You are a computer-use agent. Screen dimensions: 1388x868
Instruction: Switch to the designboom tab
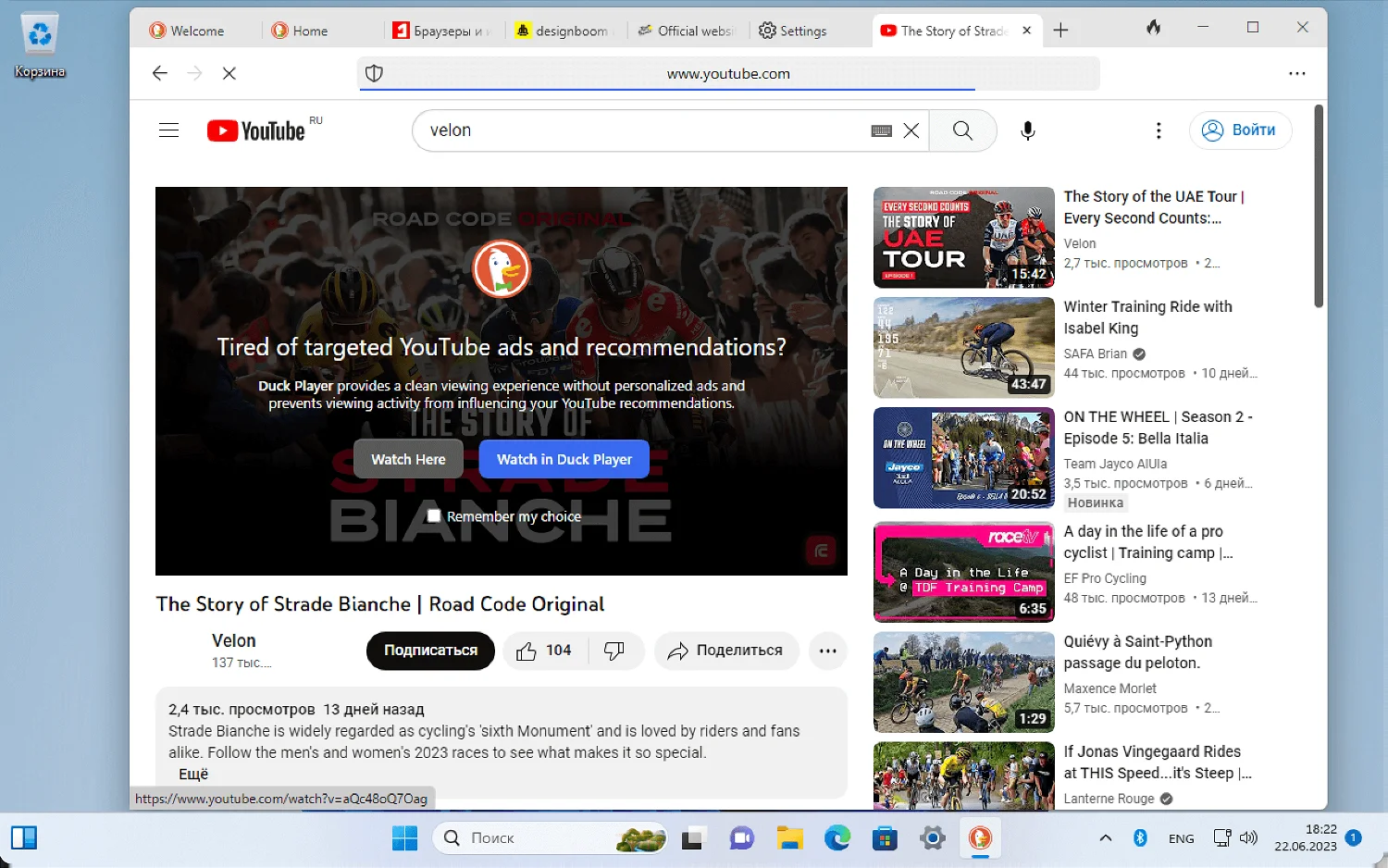(x=563, y=31)
